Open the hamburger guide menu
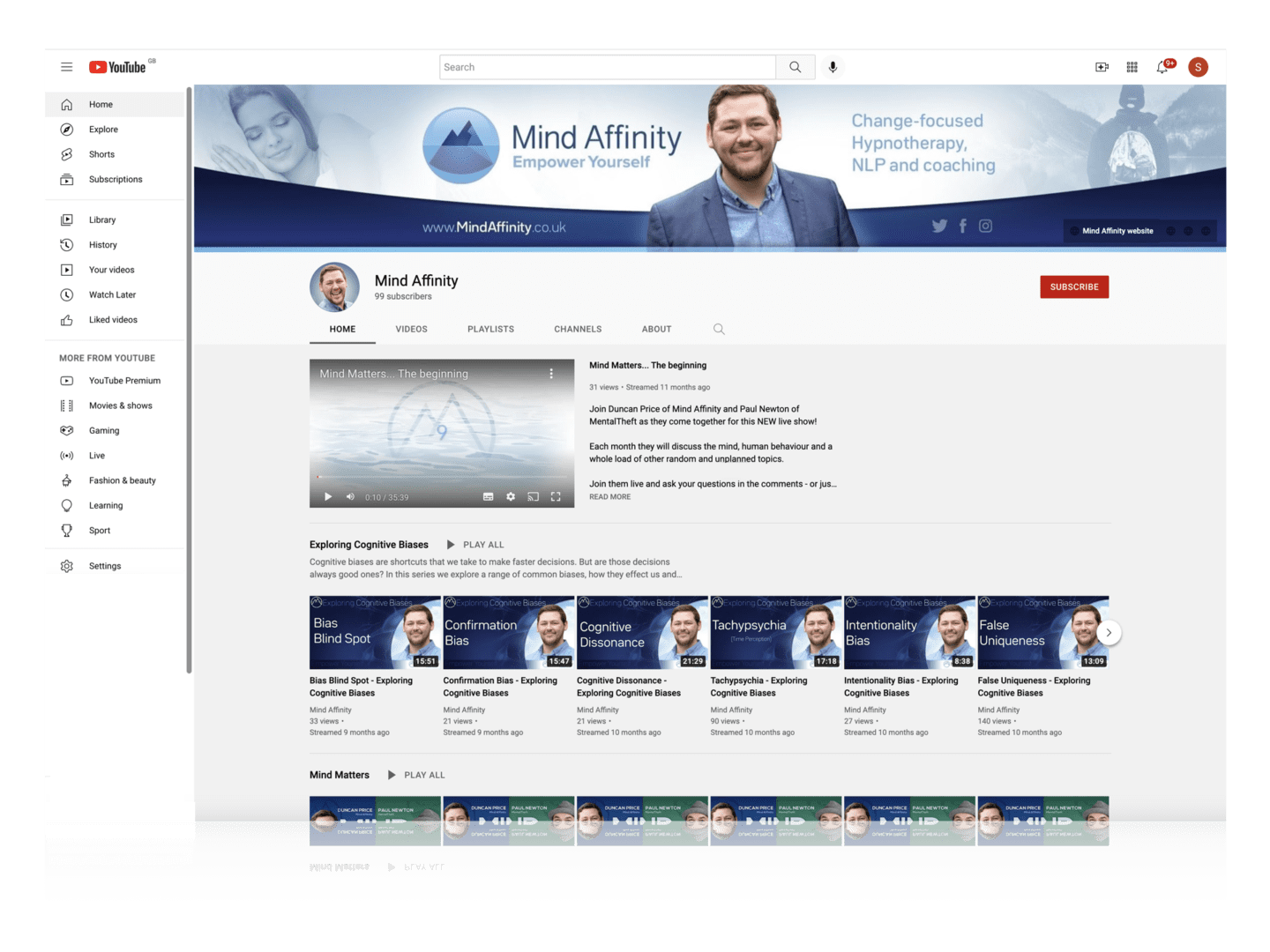Screen dimensions: 1270x952 (66, 67)
